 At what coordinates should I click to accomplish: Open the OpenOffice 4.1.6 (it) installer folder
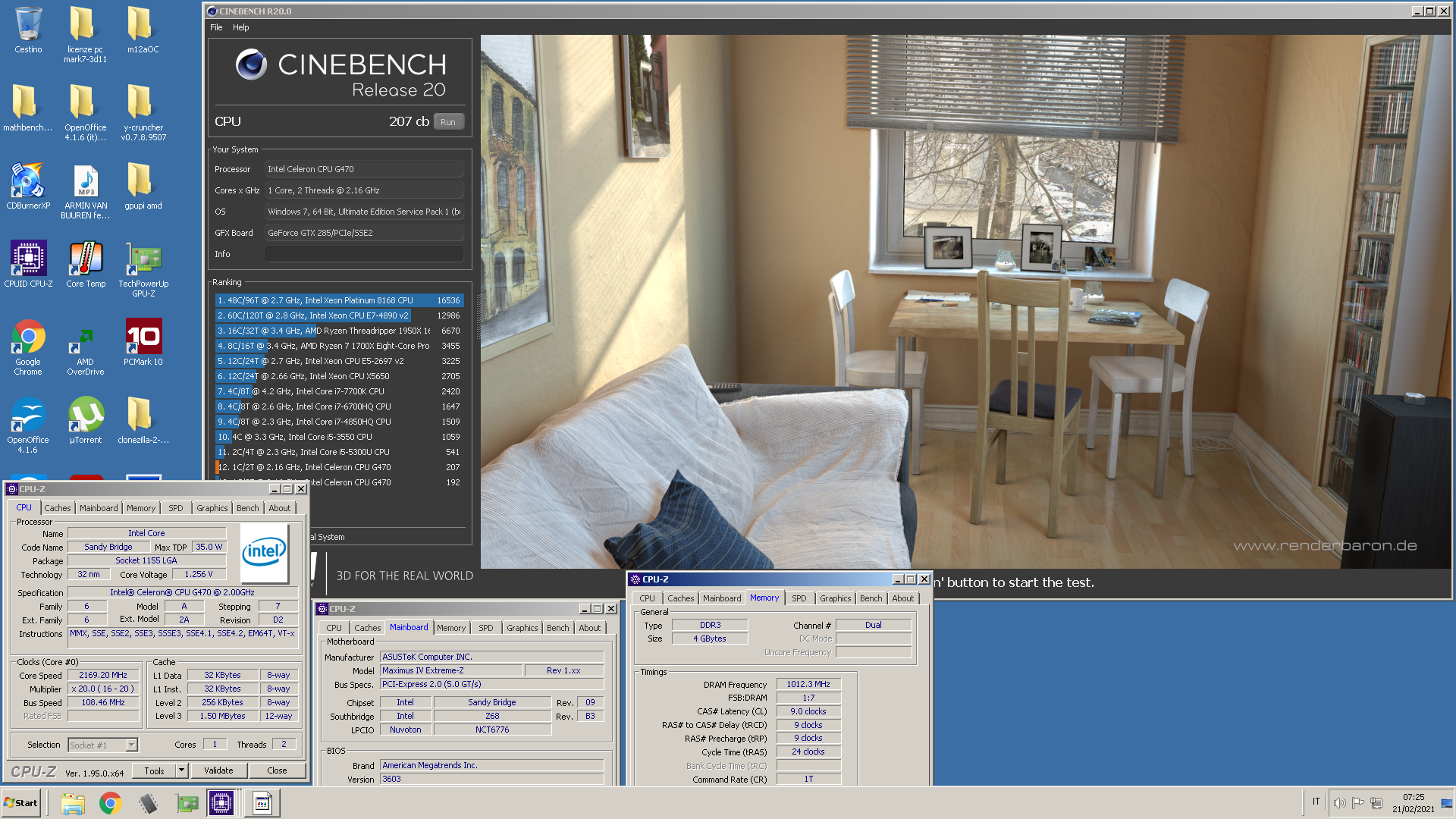85,112
